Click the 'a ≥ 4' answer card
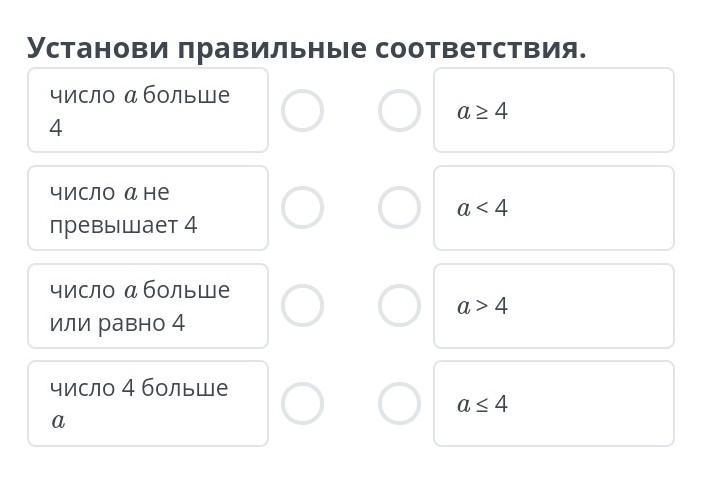The image size is (711, 496). (x=553, y=111)
